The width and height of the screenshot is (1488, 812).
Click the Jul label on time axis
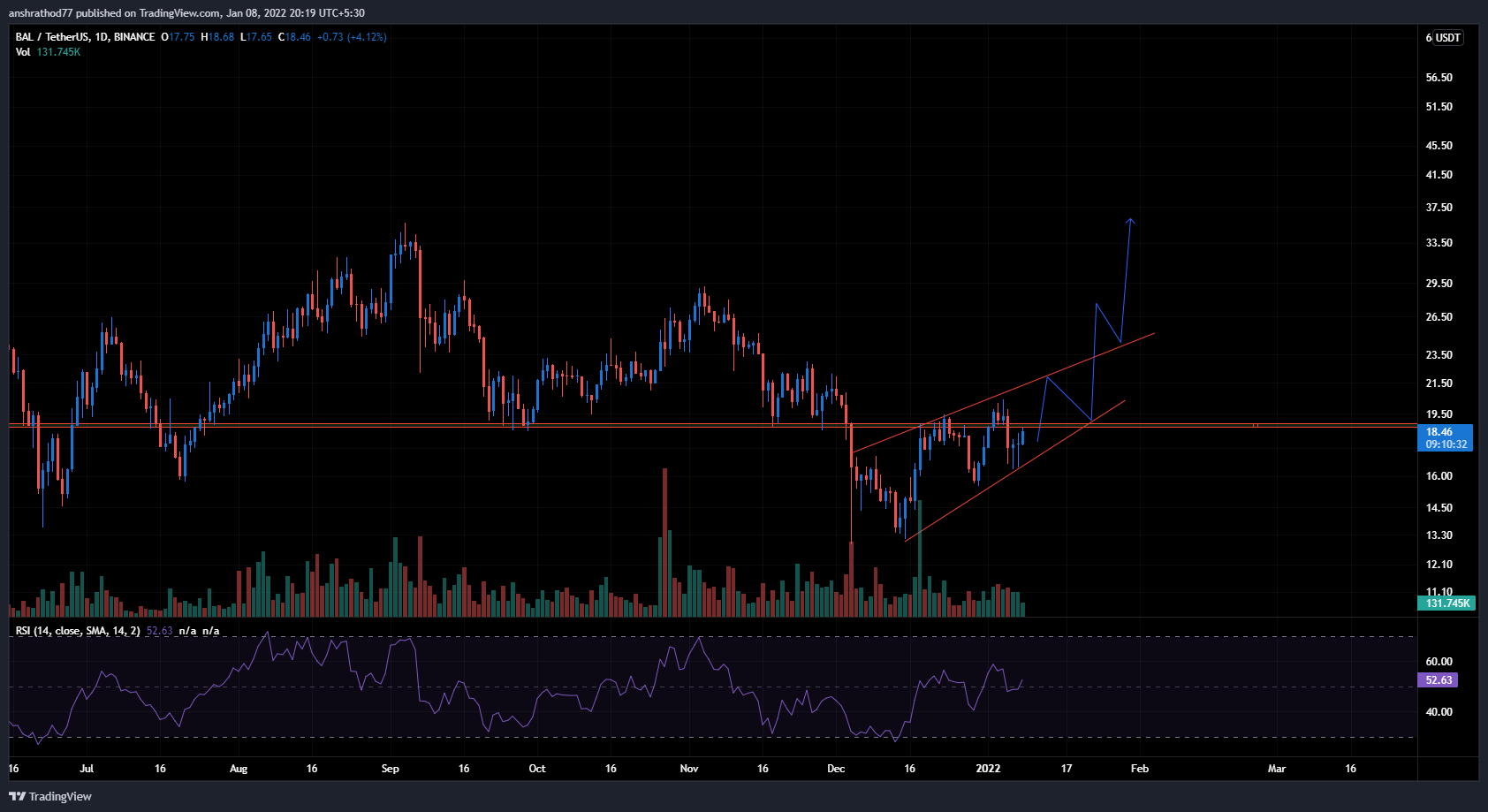tap(87, 769)
